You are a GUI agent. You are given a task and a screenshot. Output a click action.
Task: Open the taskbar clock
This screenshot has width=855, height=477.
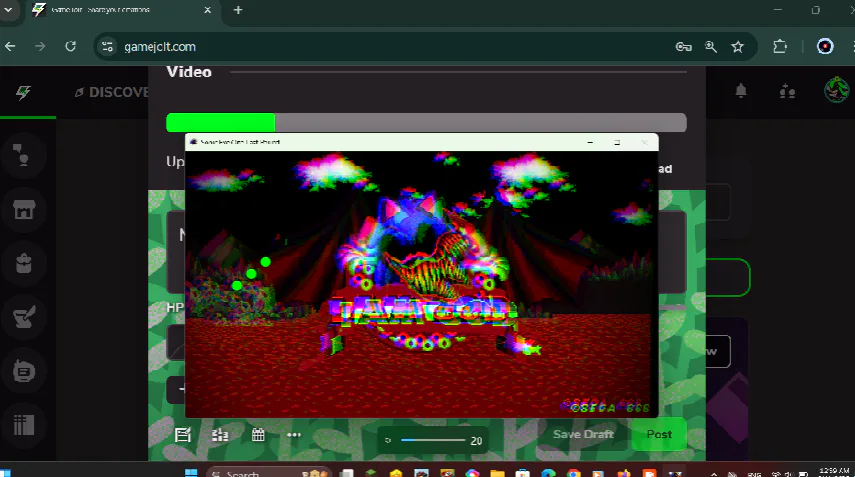click(834, 472)
